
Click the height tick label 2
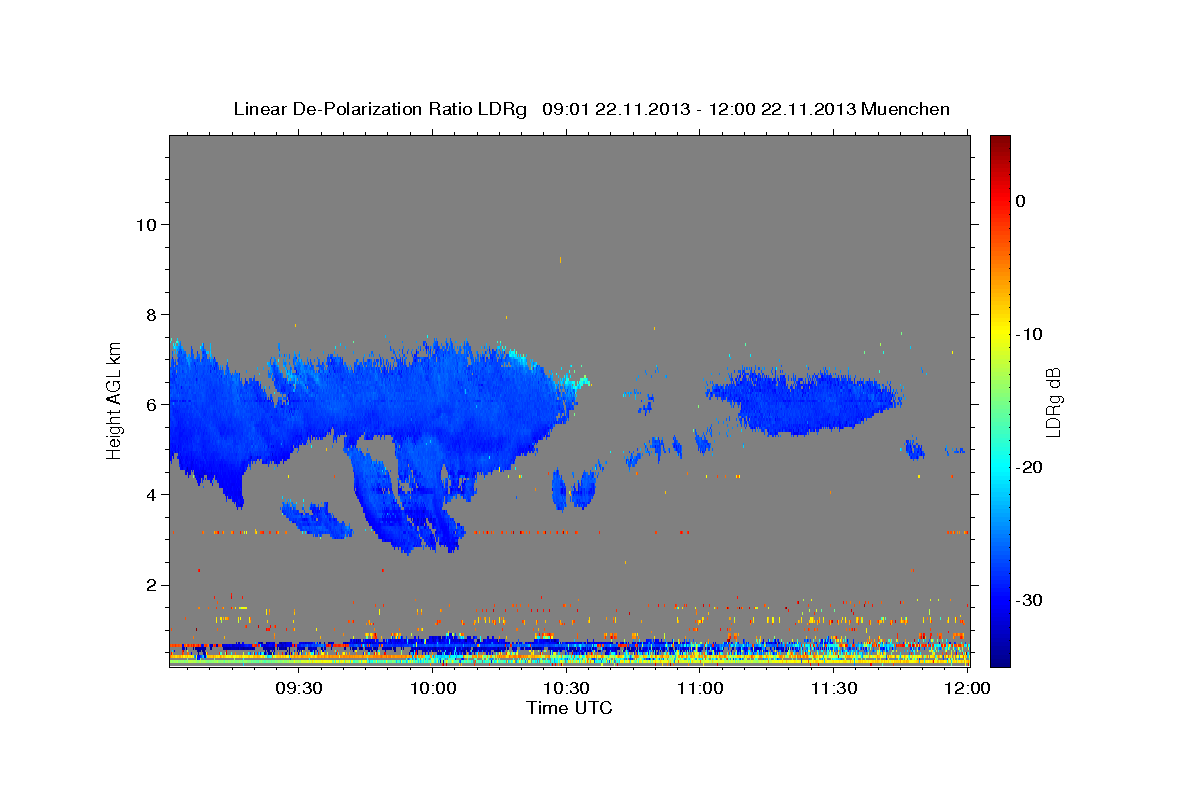pos(151,585)
